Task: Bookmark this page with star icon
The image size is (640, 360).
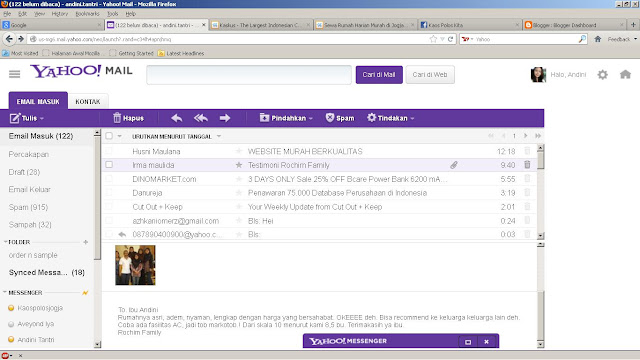Action: (x=433, y=39)
